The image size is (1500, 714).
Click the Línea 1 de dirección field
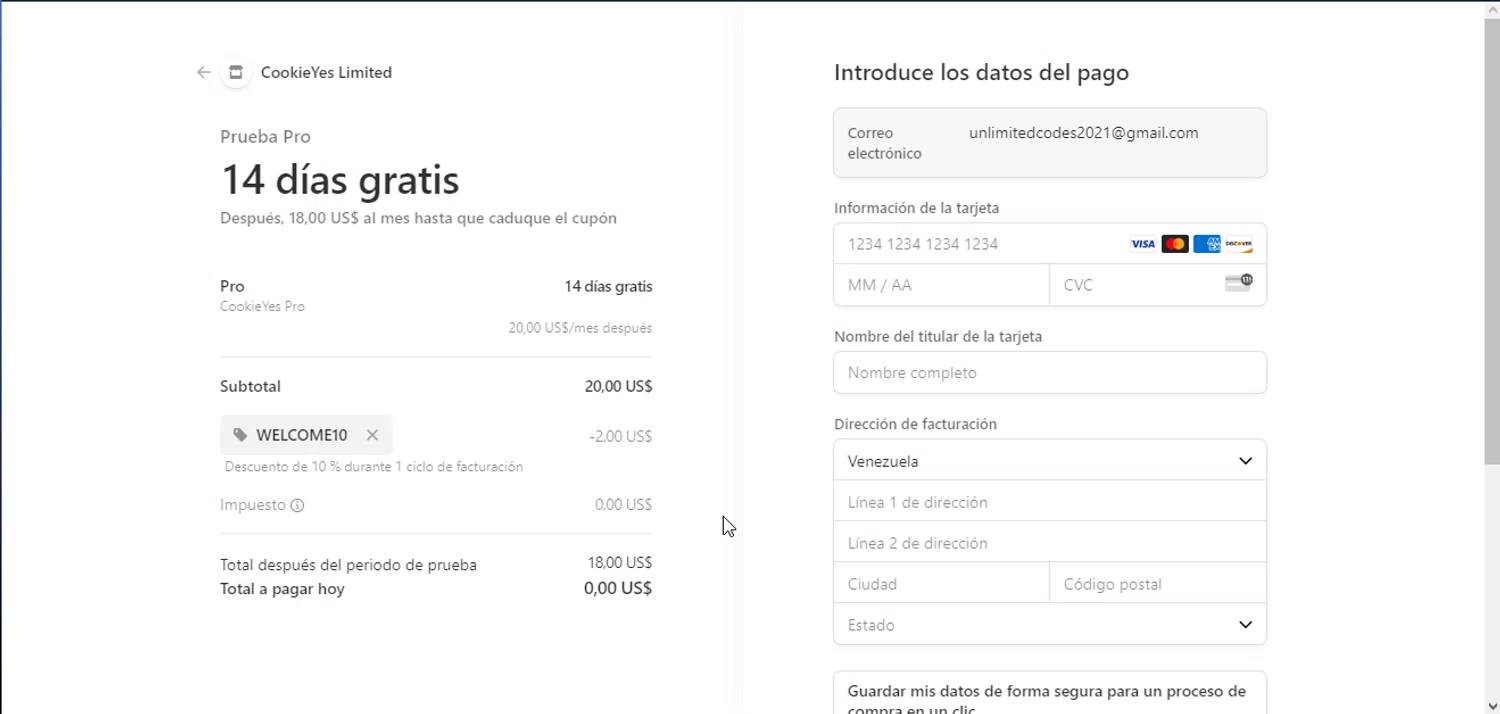coord(1050,502)
